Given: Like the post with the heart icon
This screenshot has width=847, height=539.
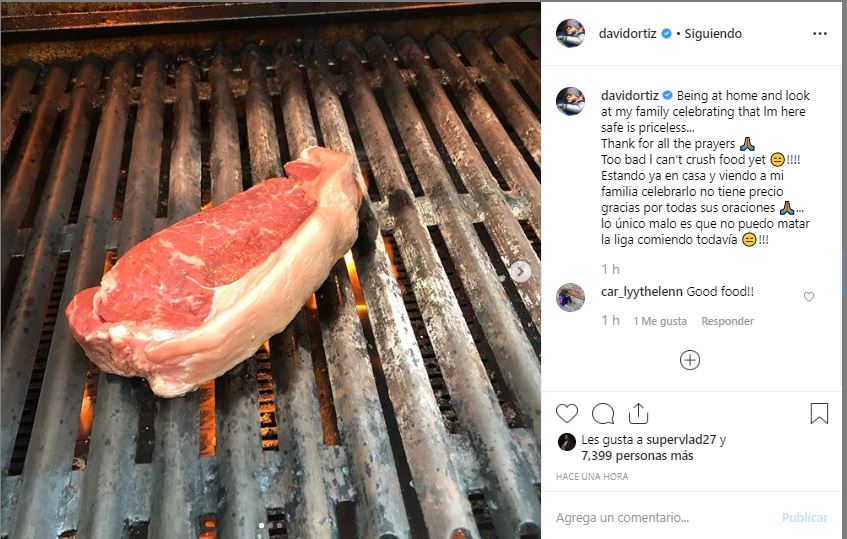Looking at the screenshot, I should [567, 414].
